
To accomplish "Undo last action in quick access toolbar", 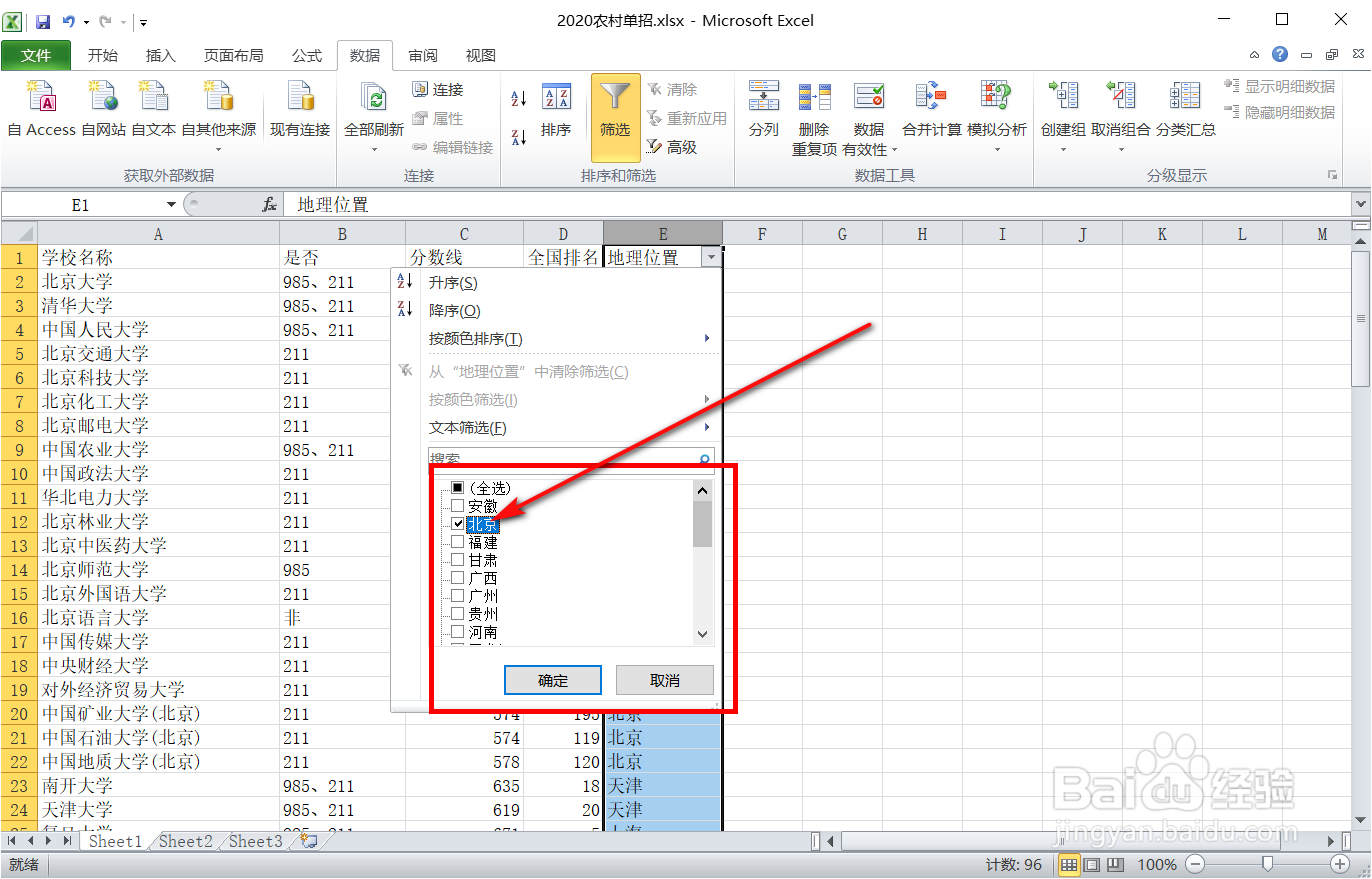I will pos(69,21).
